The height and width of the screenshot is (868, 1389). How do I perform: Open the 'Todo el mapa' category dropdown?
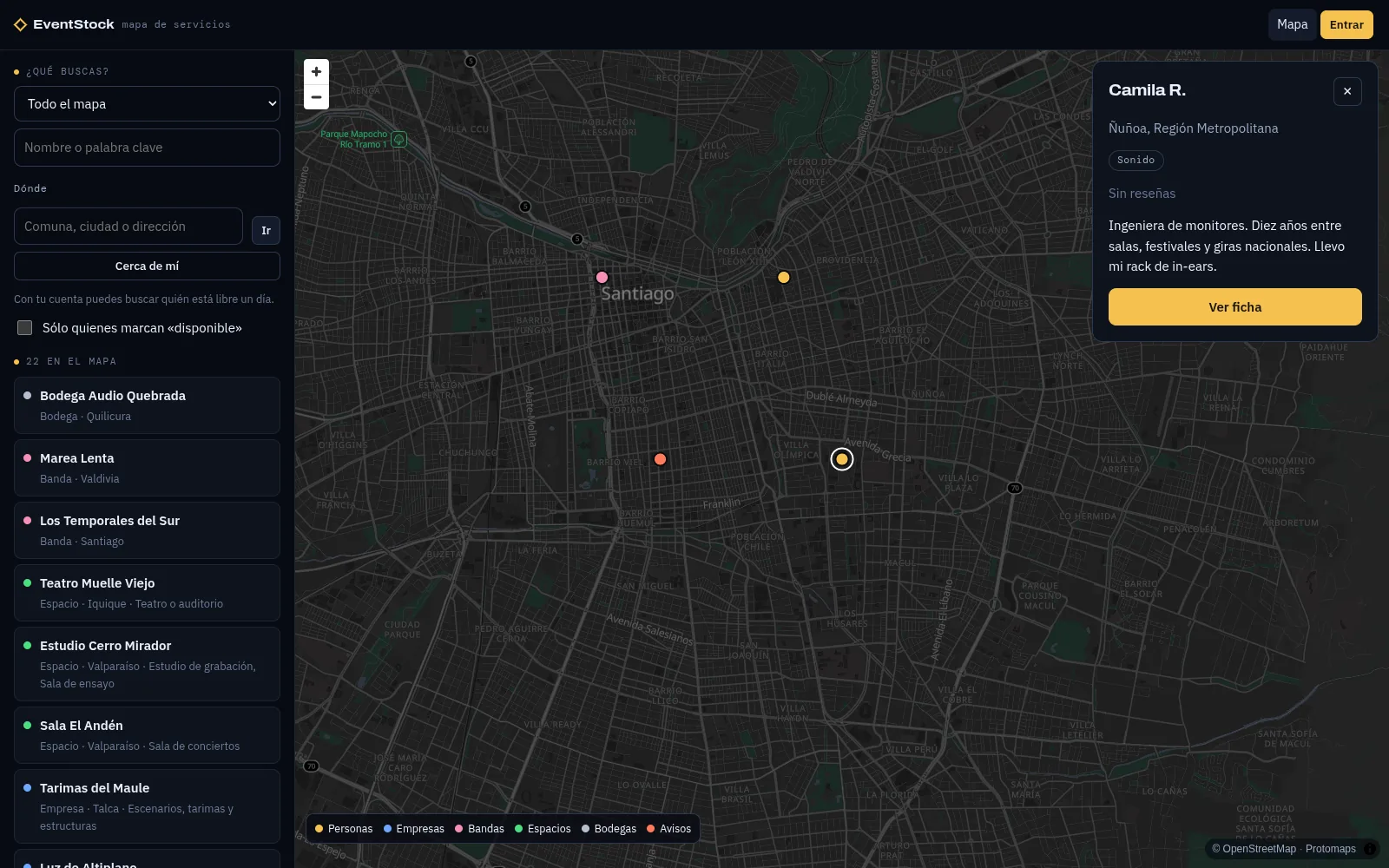click(x=147, y=103)
